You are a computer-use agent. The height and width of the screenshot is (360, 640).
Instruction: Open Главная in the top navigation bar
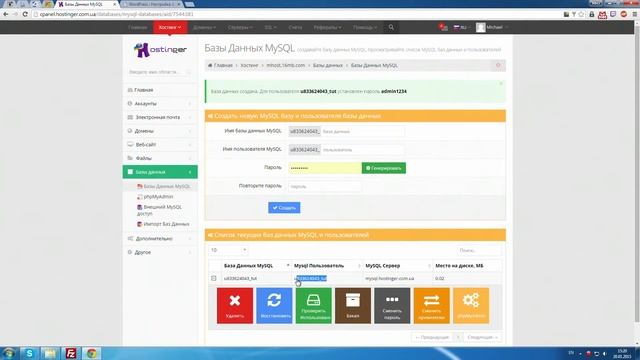point(138,27)
